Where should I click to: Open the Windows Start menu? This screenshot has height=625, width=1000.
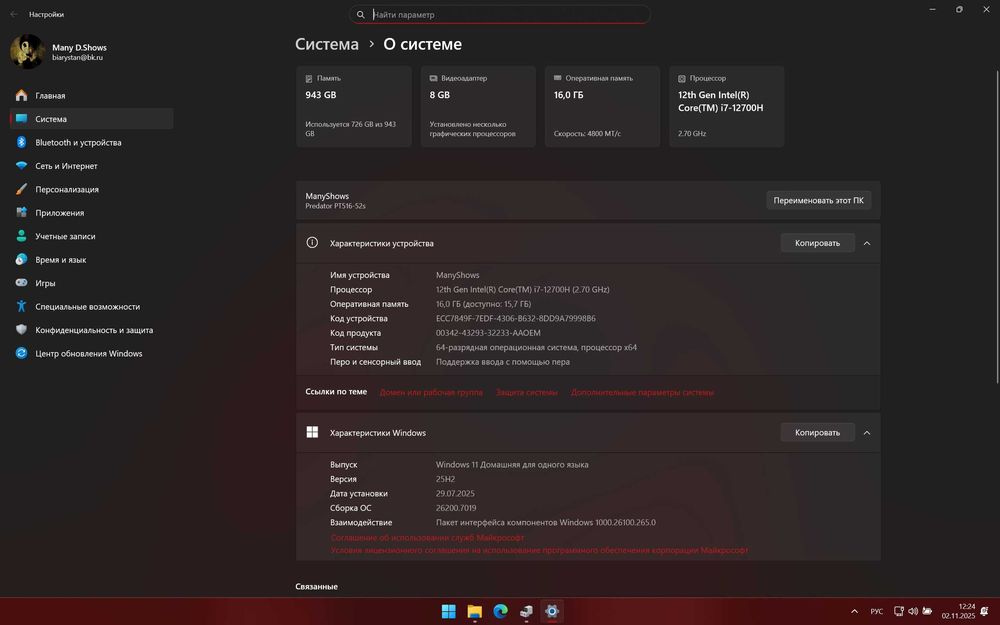tap(449, 611)
